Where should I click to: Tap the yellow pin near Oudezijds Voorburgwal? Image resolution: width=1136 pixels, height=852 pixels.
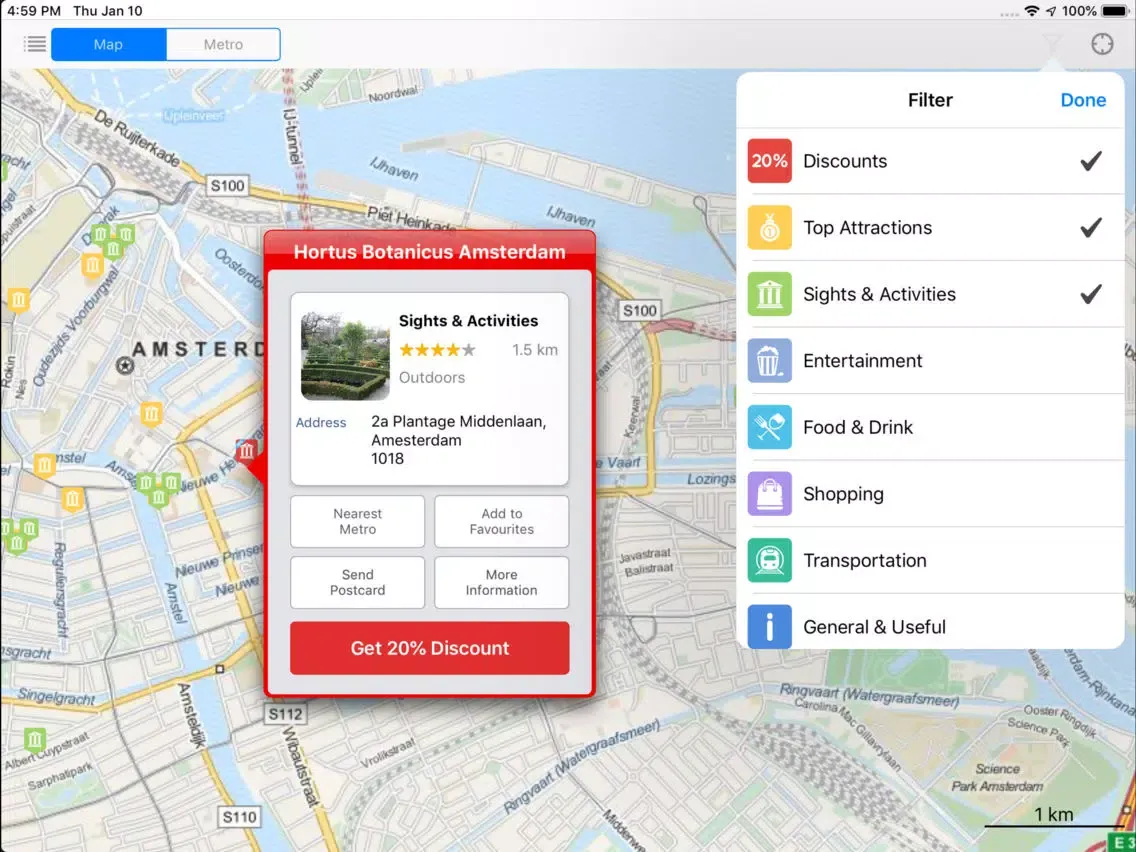click(x=92, y=266)
